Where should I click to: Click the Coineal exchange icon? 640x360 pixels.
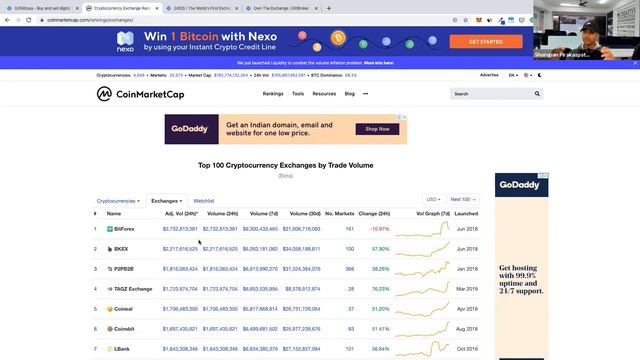(x=110, y=309)
